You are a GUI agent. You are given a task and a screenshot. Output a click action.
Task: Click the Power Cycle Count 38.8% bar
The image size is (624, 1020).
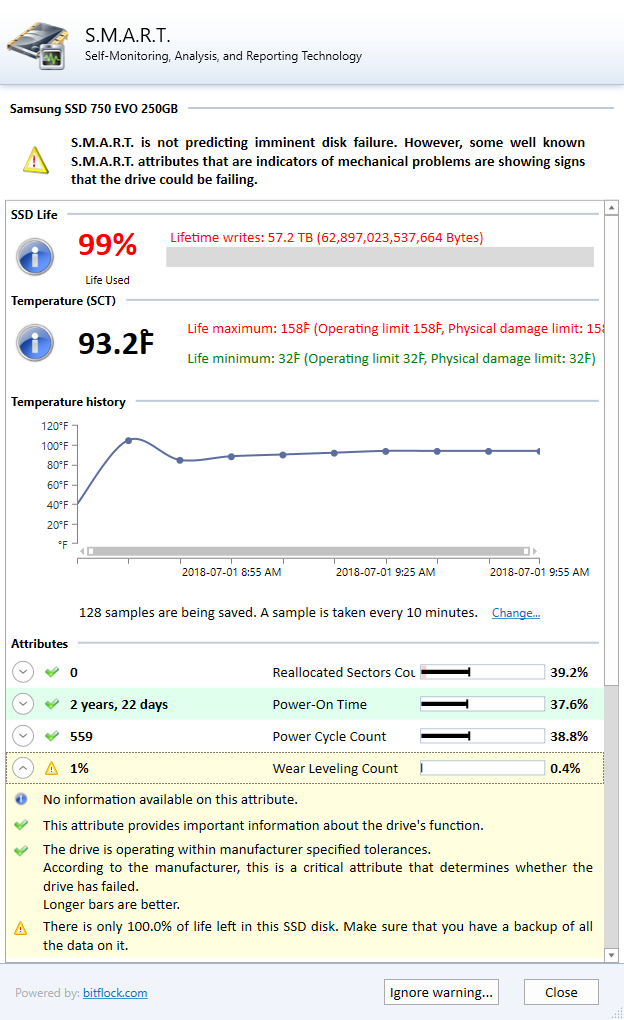[482, 736]
